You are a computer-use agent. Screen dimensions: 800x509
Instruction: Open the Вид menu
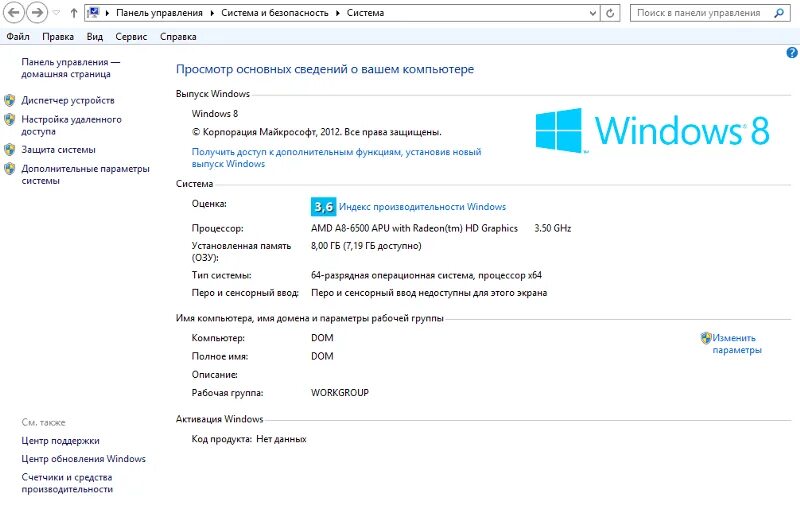(95, 37)
